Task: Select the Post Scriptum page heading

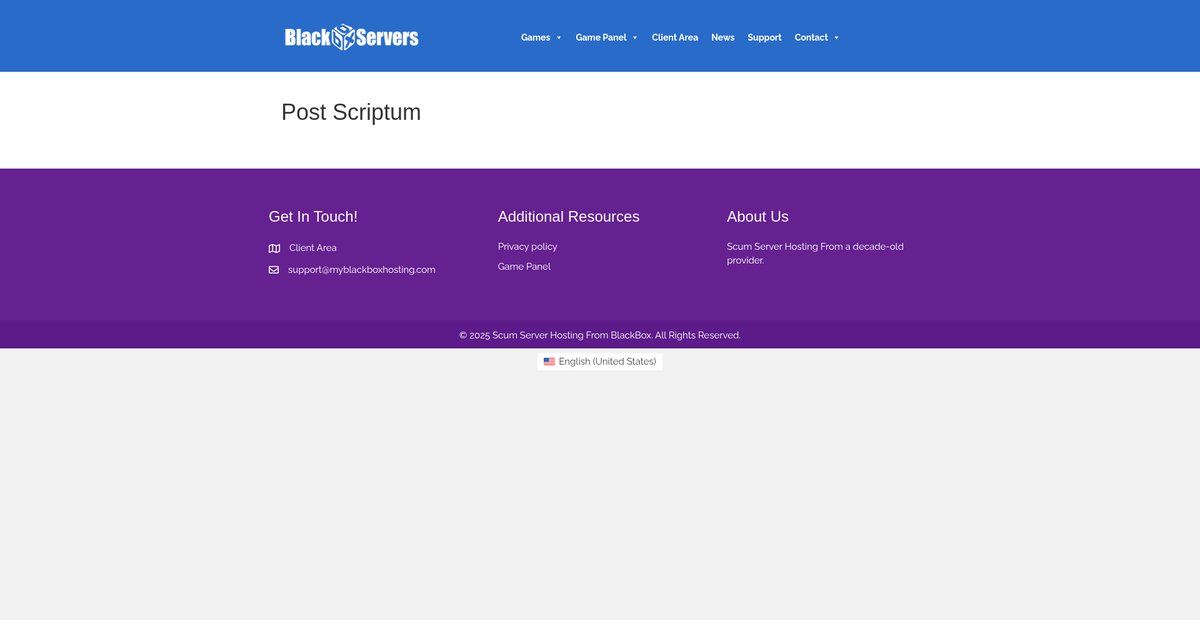Action: click(351, 112)
